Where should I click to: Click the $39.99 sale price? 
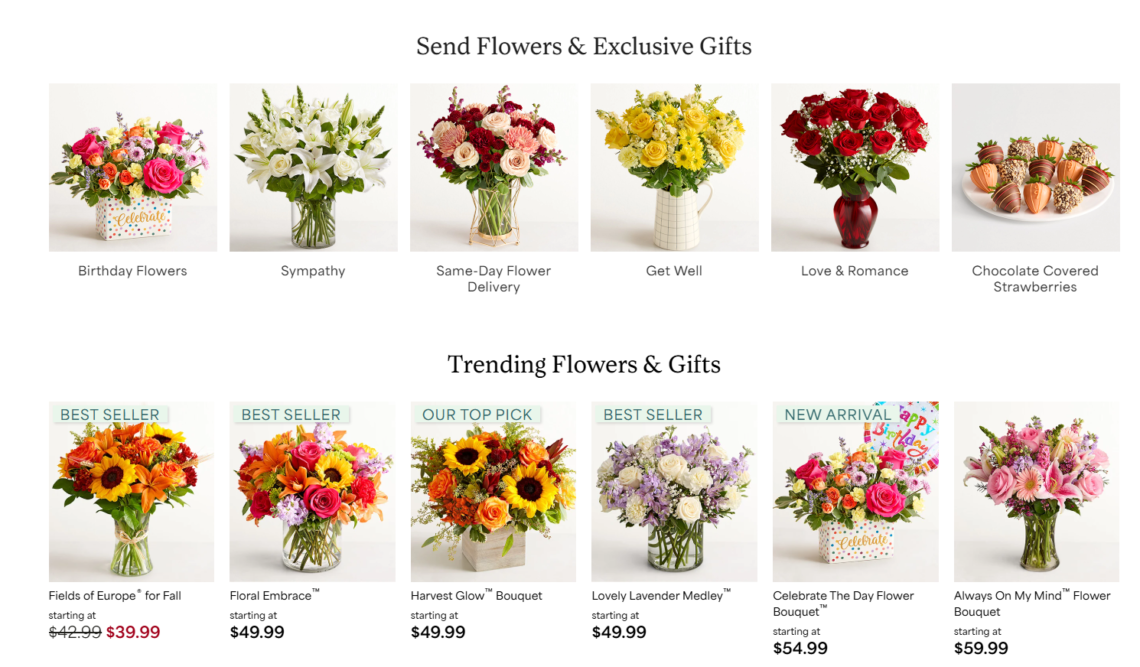pos(133,632)
